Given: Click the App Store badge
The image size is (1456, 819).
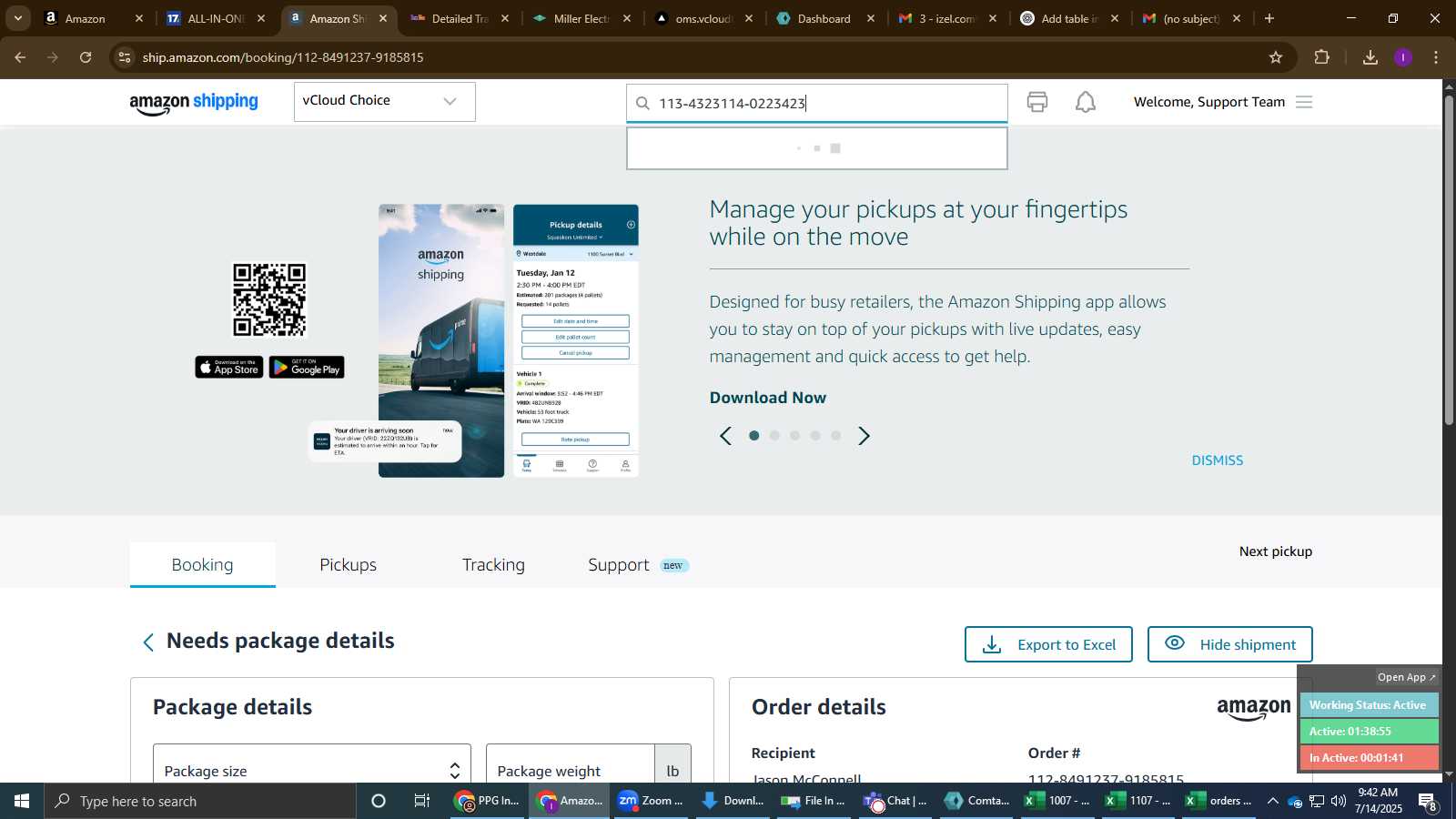Looking at the screenshot, I should pos(229,367).
